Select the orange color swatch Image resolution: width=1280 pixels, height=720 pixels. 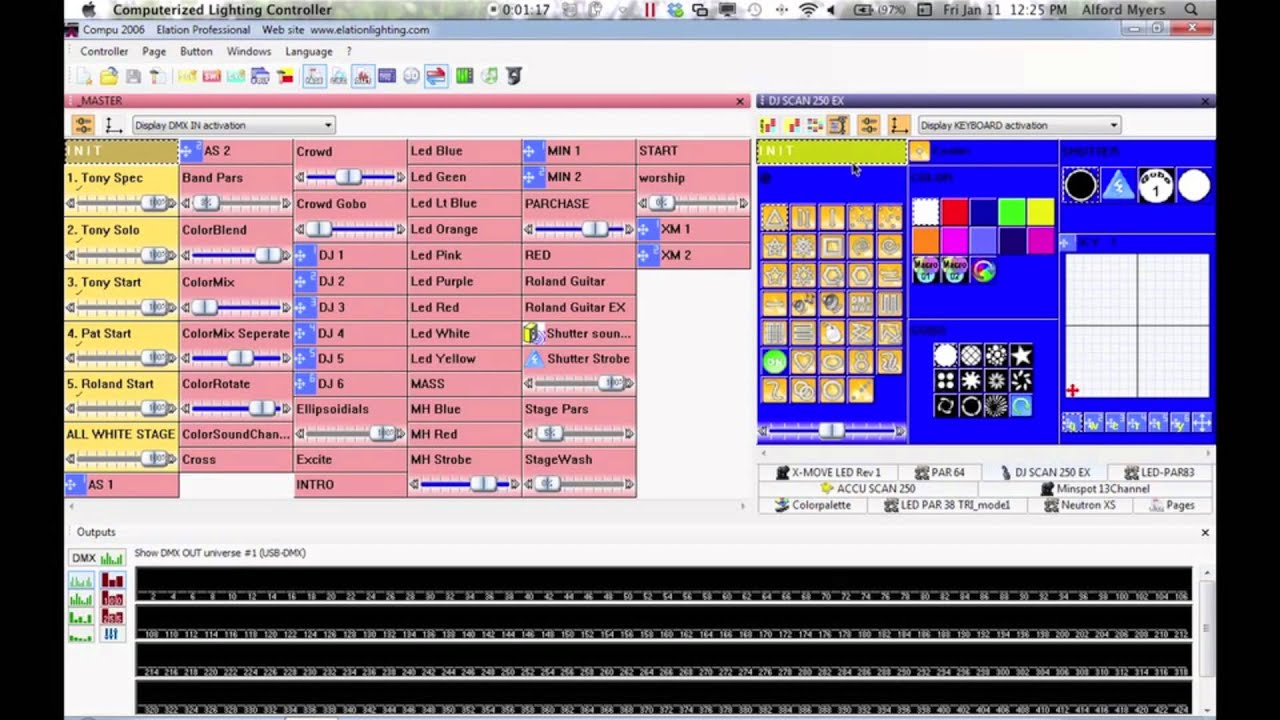click(926, 241)
